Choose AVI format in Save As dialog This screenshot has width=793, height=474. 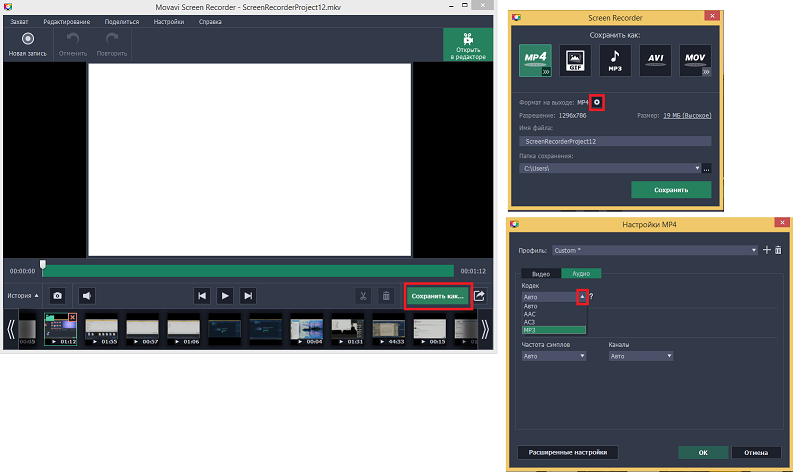655,60
